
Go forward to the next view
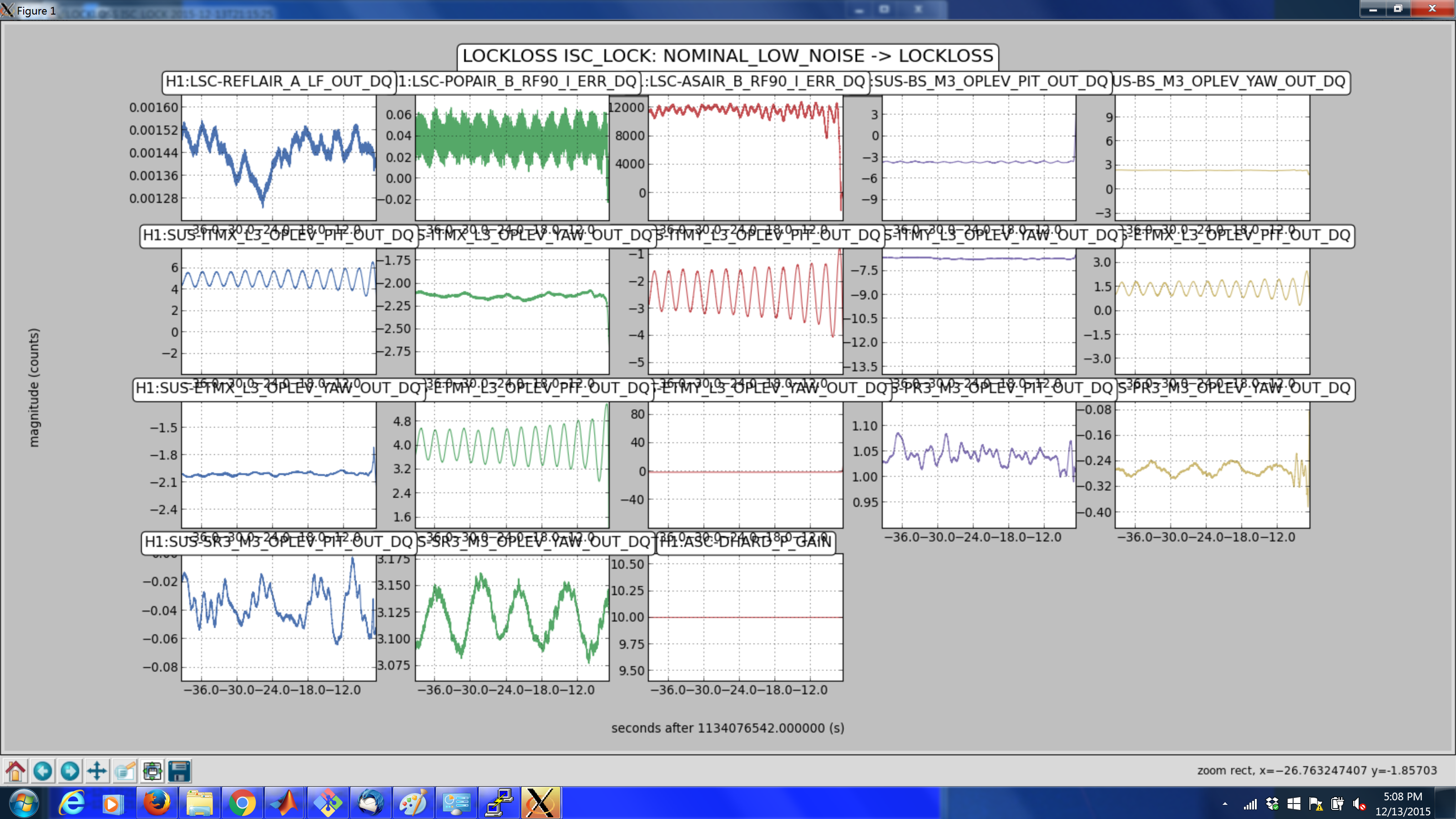click(70, 771)
